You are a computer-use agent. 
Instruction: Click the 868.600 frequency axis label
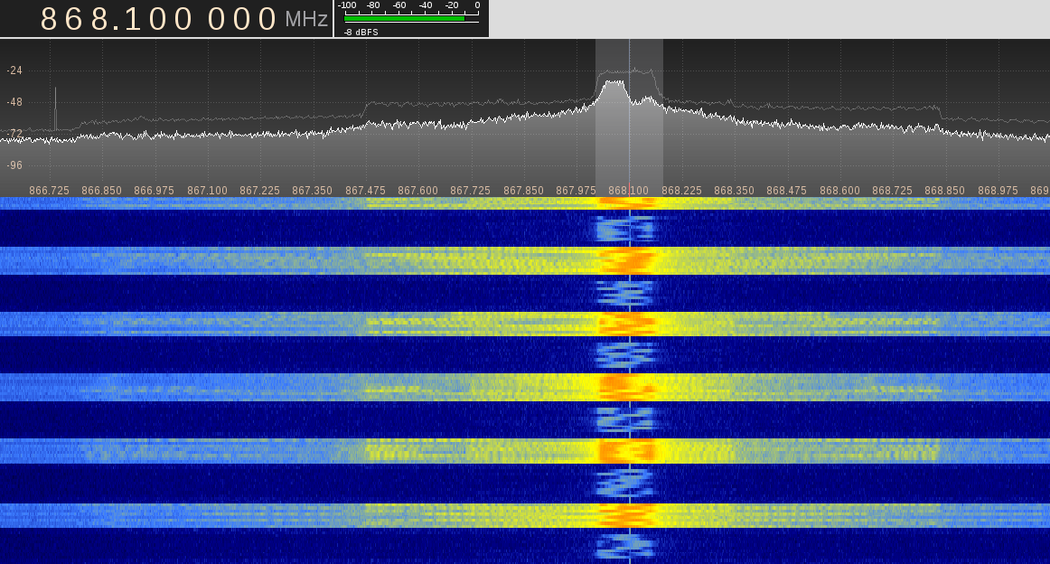pos(839,190)
